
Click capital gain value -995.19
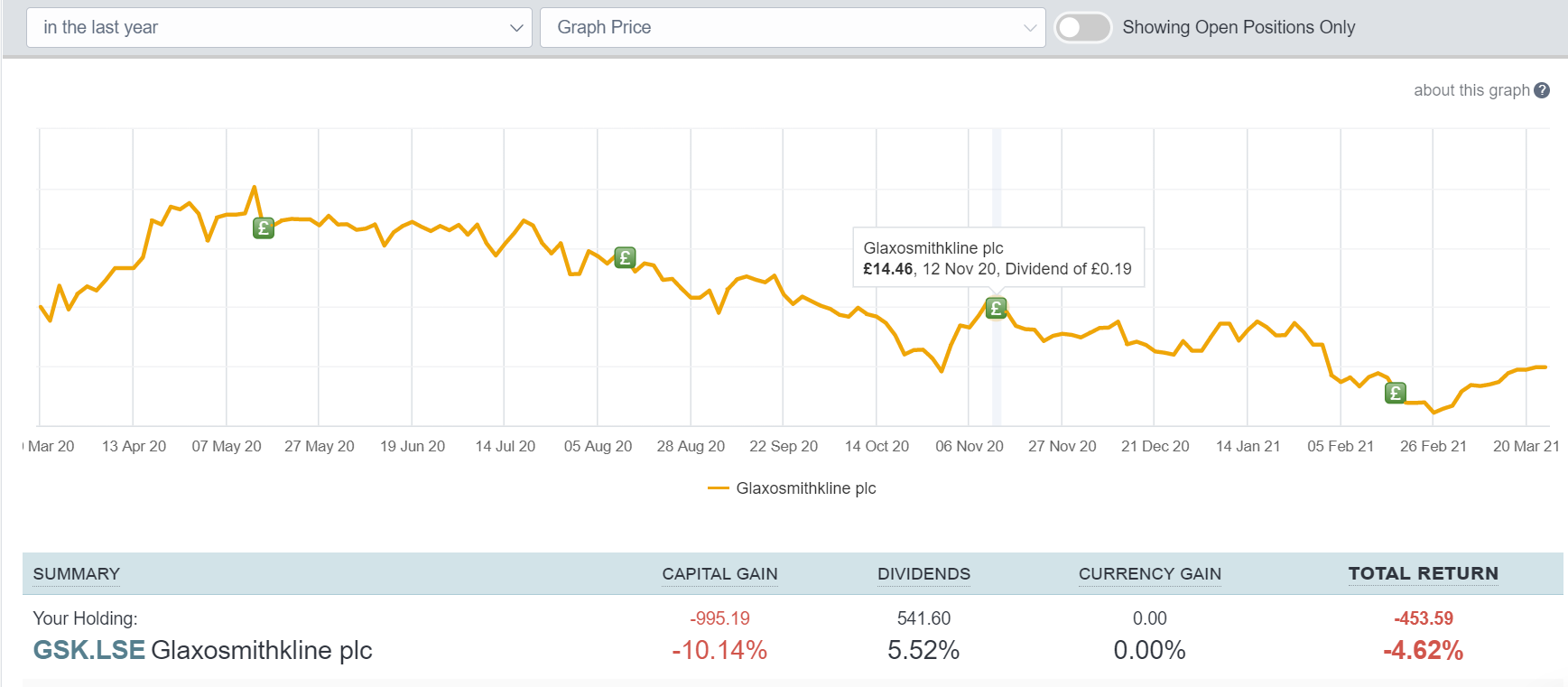[x=719, y=618]
